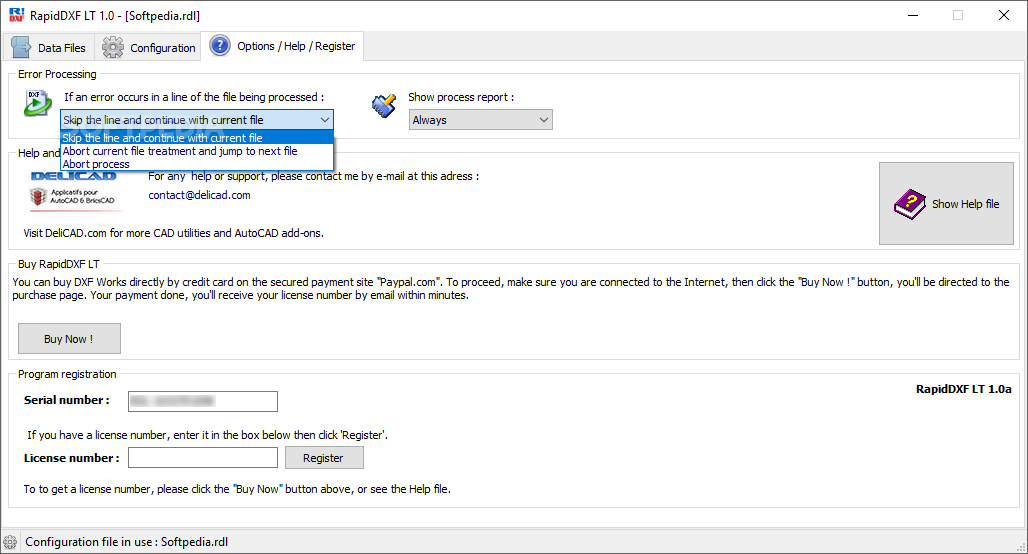Focus the Serial number field
Image resolution: width=1028 pixels, height=554 pixels.
[x=203, y=401]
